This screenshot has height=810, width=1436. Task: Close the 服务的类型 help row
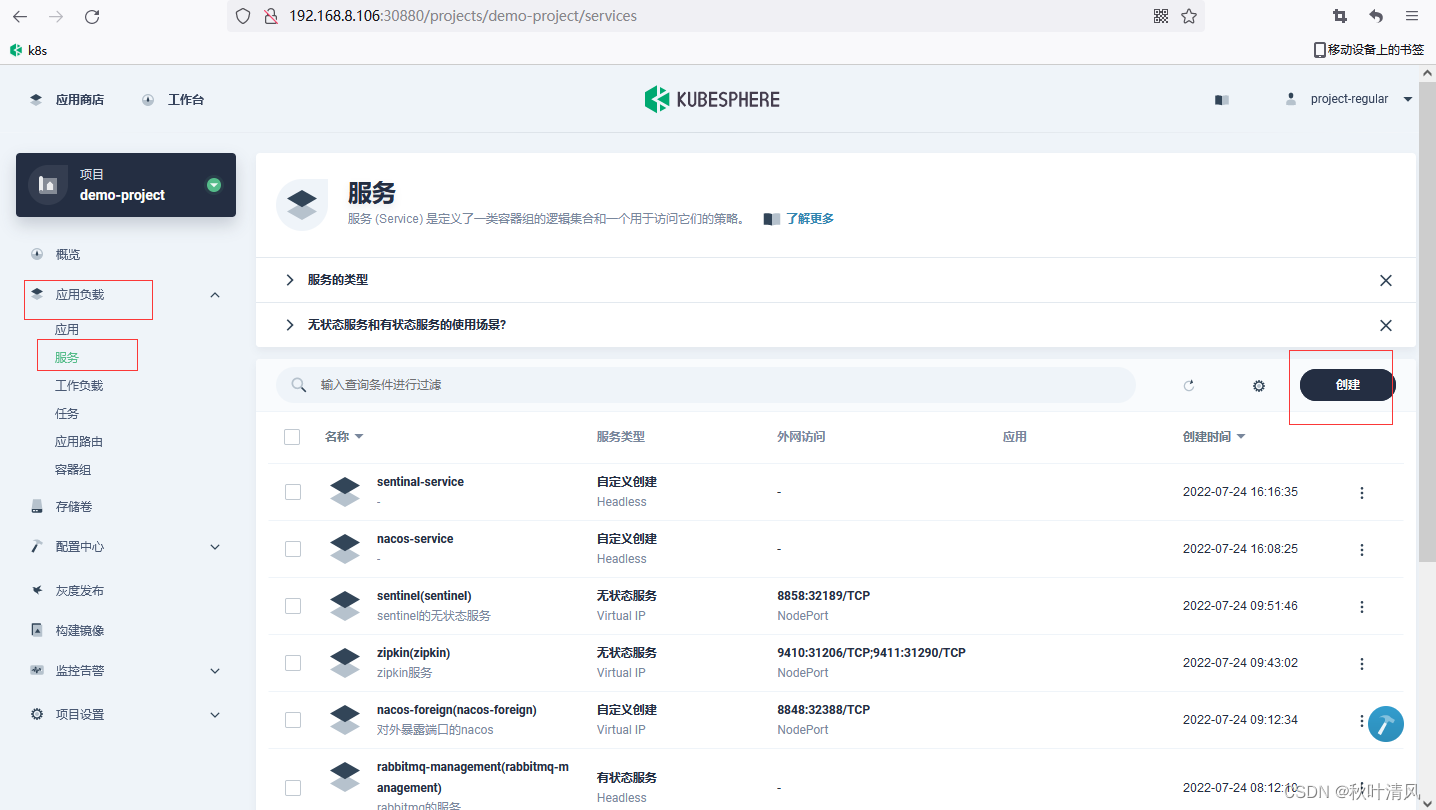pyautogui.click(x=1386, y=281)
